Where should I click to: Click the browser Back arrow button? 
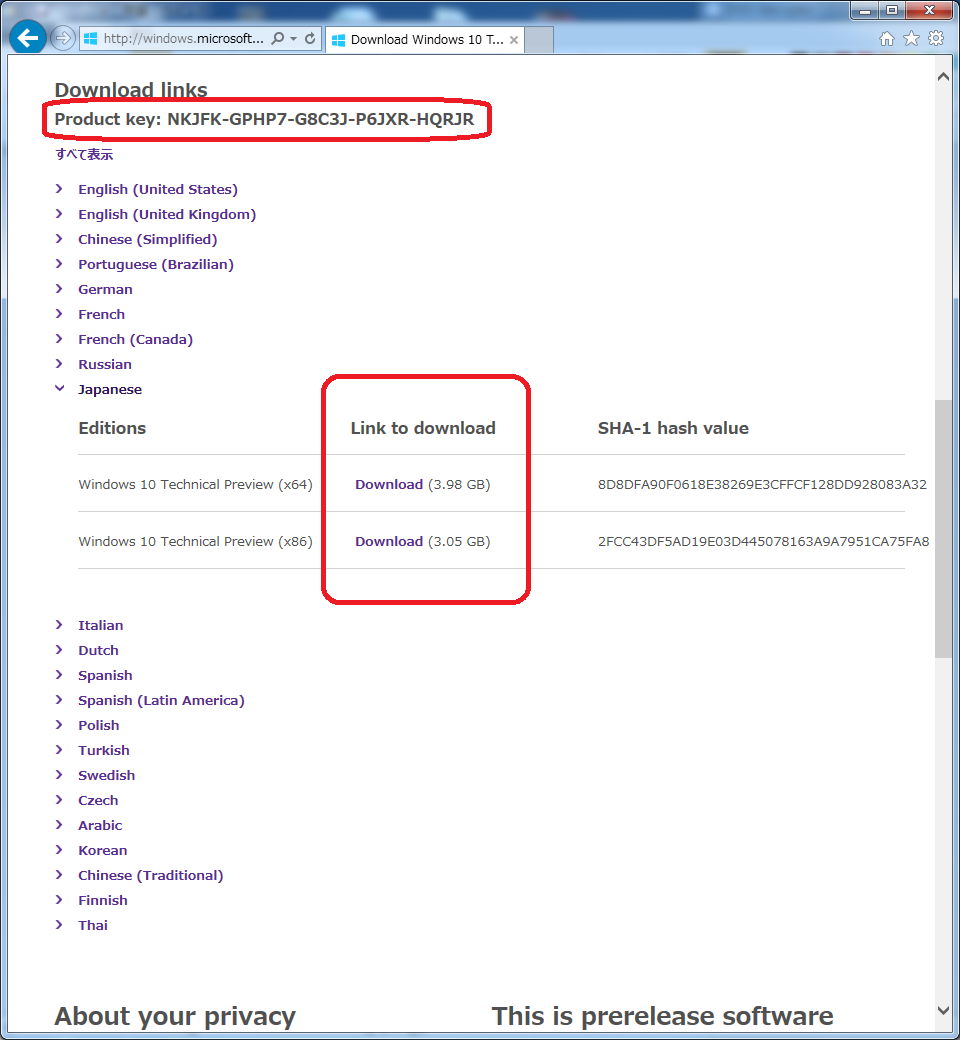click(28, 38)
